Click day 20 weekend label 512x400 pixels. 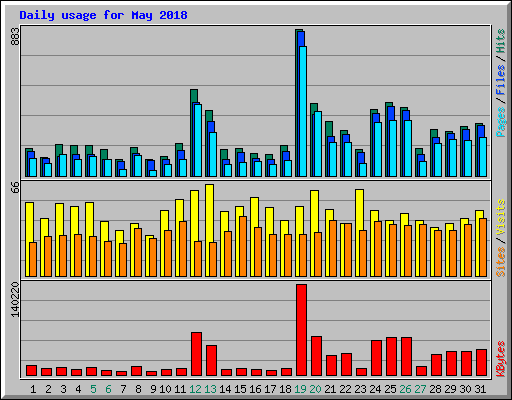click(315, 389)
